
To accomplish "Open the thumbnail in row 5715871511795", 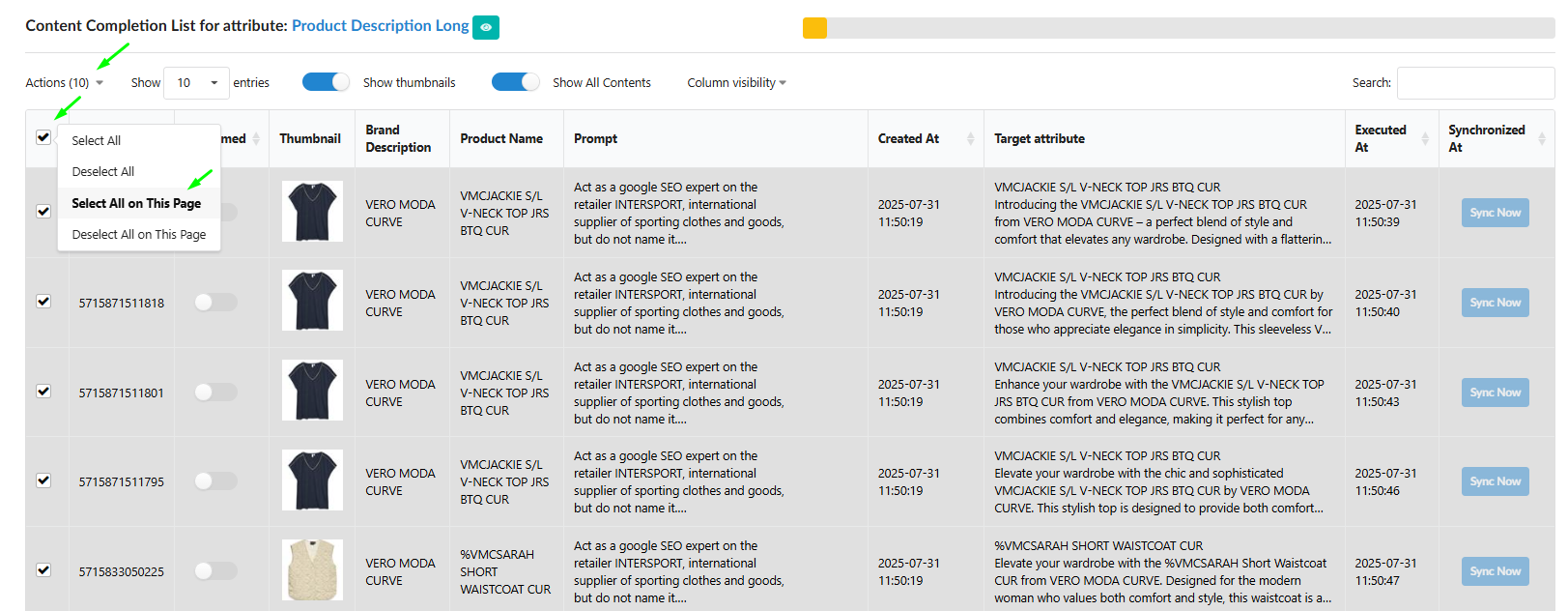I will pos(312,480).
